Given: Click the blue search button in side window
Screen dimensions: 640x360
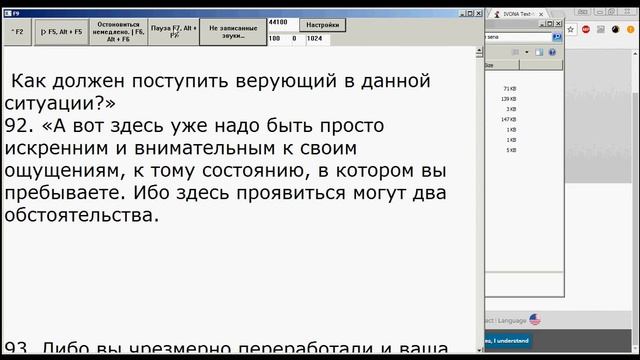Looking at the screenshot, I should coord(557,37).
